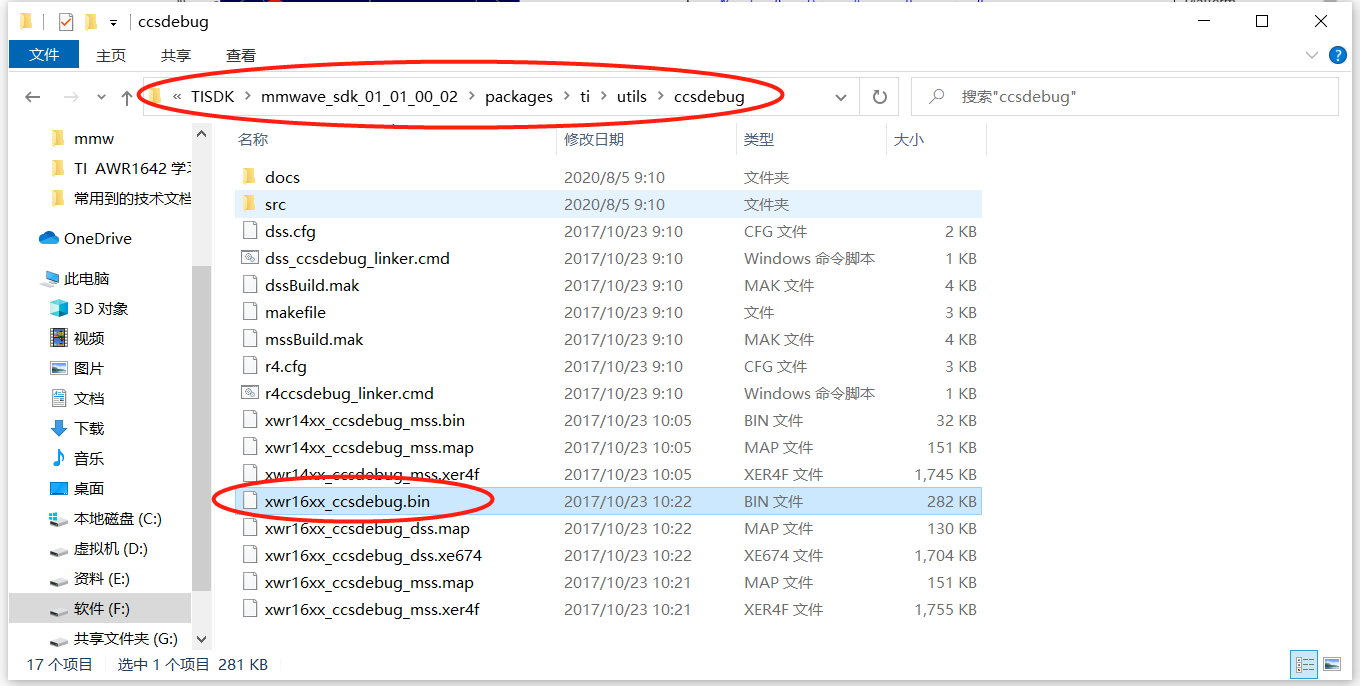Click the 本地磁盘 (C:) drive icon
Screen dimensions: 1360x686
pyautogui.click(x=60, y=519)
